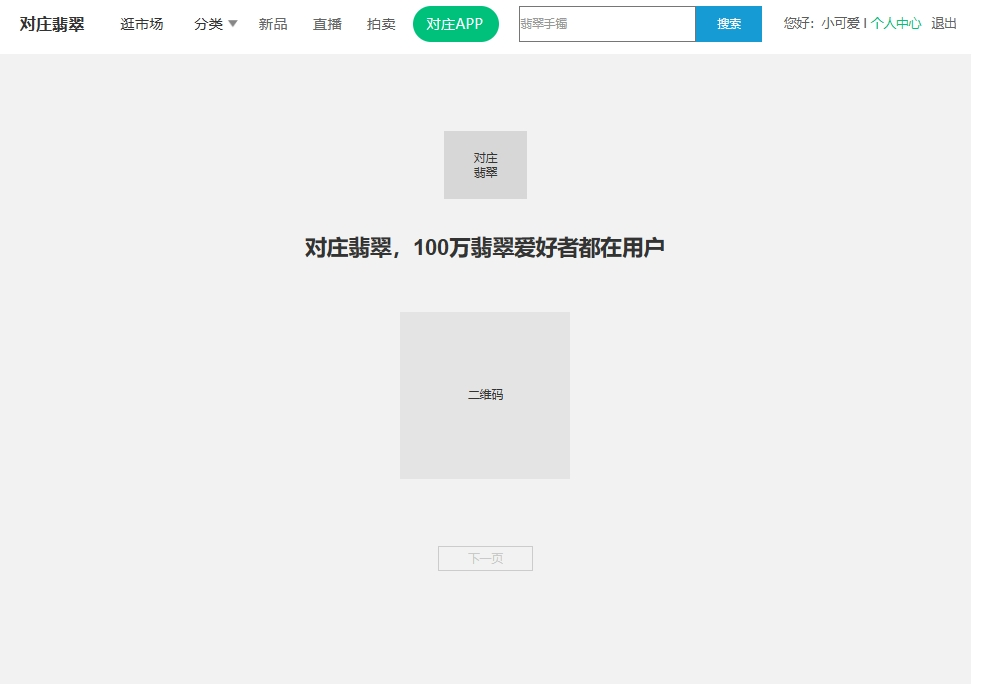981x695 pixels.
Task: Click the 下一页 button
Action: pos(485,559)
